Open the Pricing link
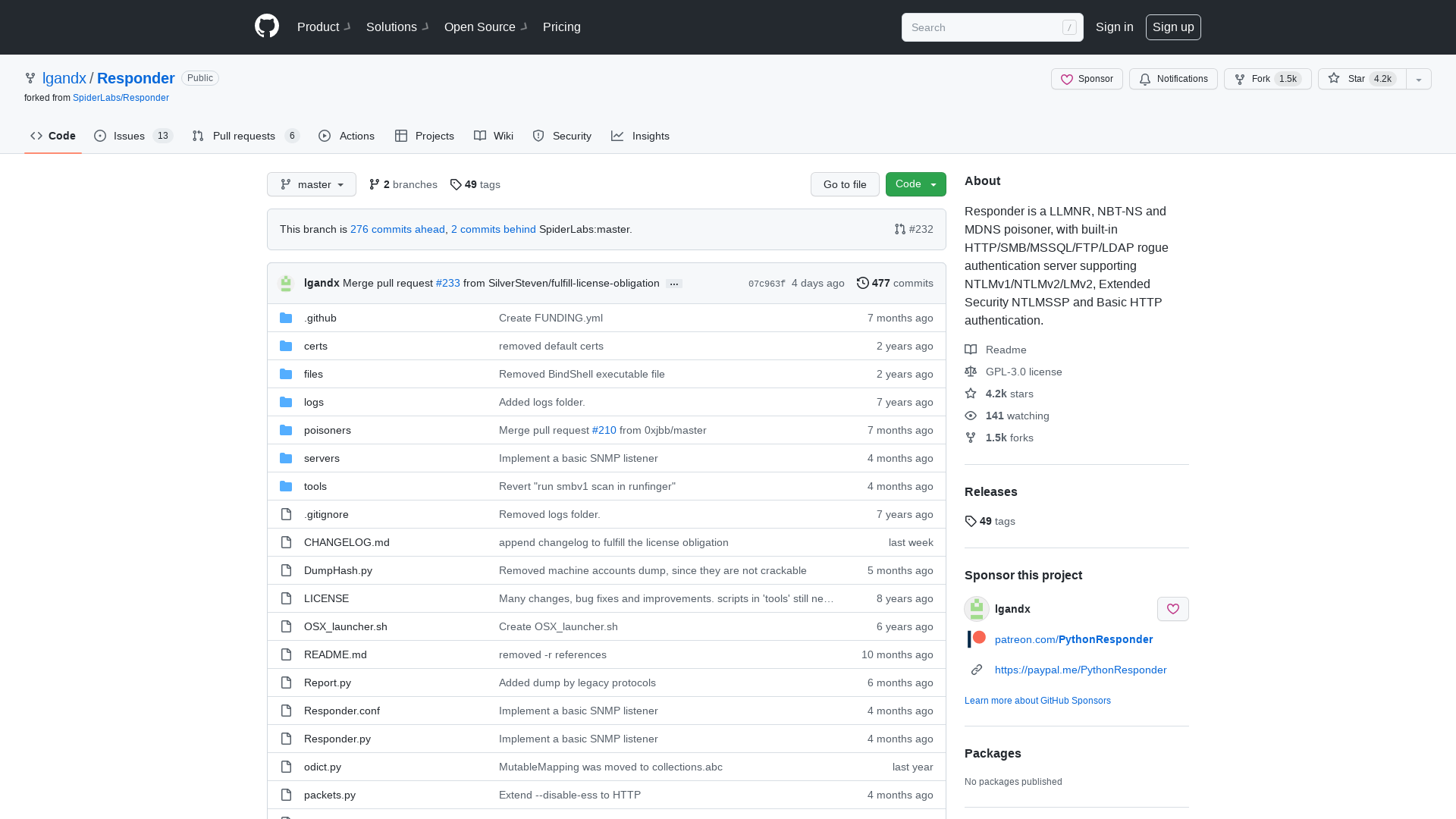Viewport: 1456px width, 819px height. click(562, 27)
